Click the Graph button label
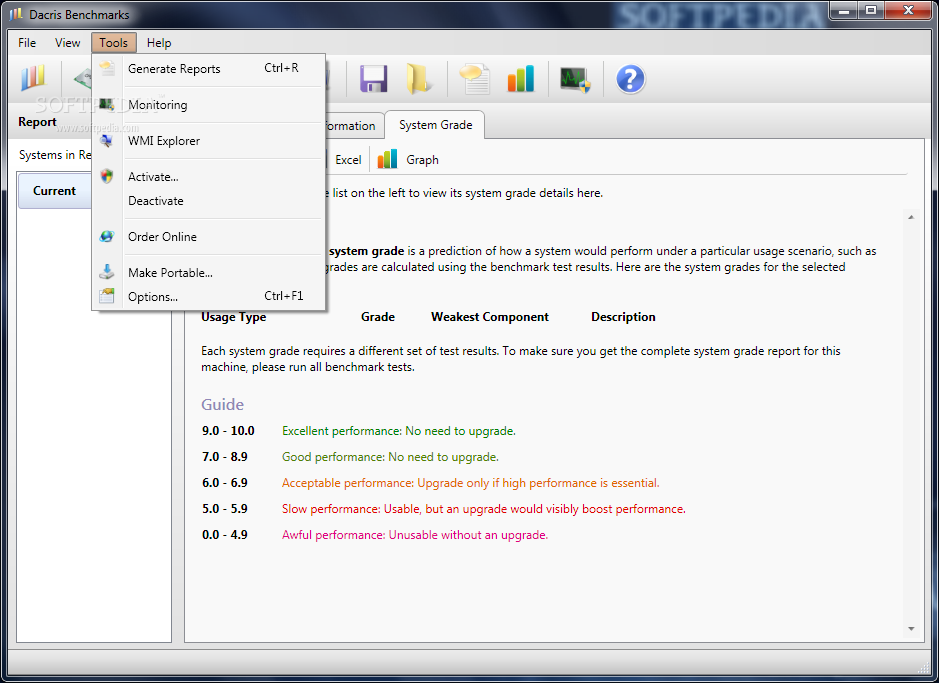 [x=422, y=160]
